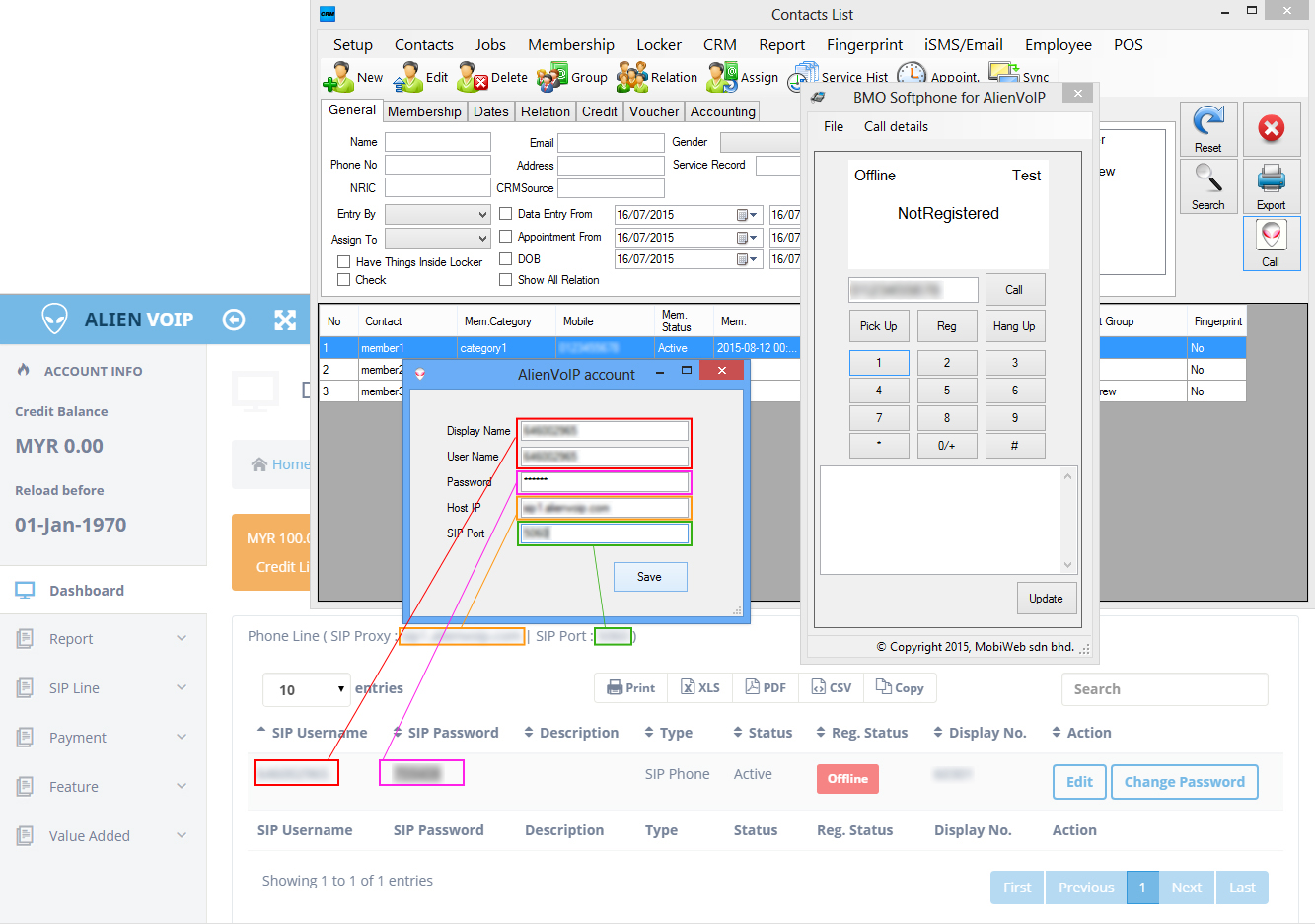Screen dimensions: 1315x924
Task: Toggle the Appointment From checkbox
Action: 506,237
